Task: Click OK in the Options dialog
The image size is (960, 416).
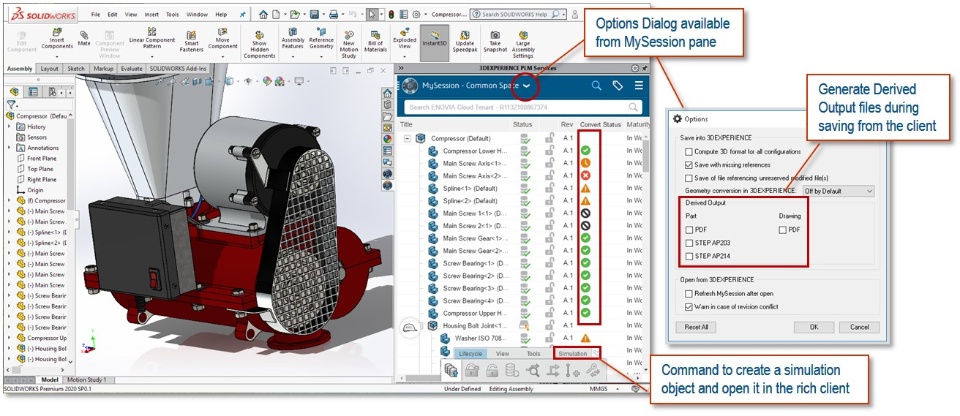Action: point(814,327)
